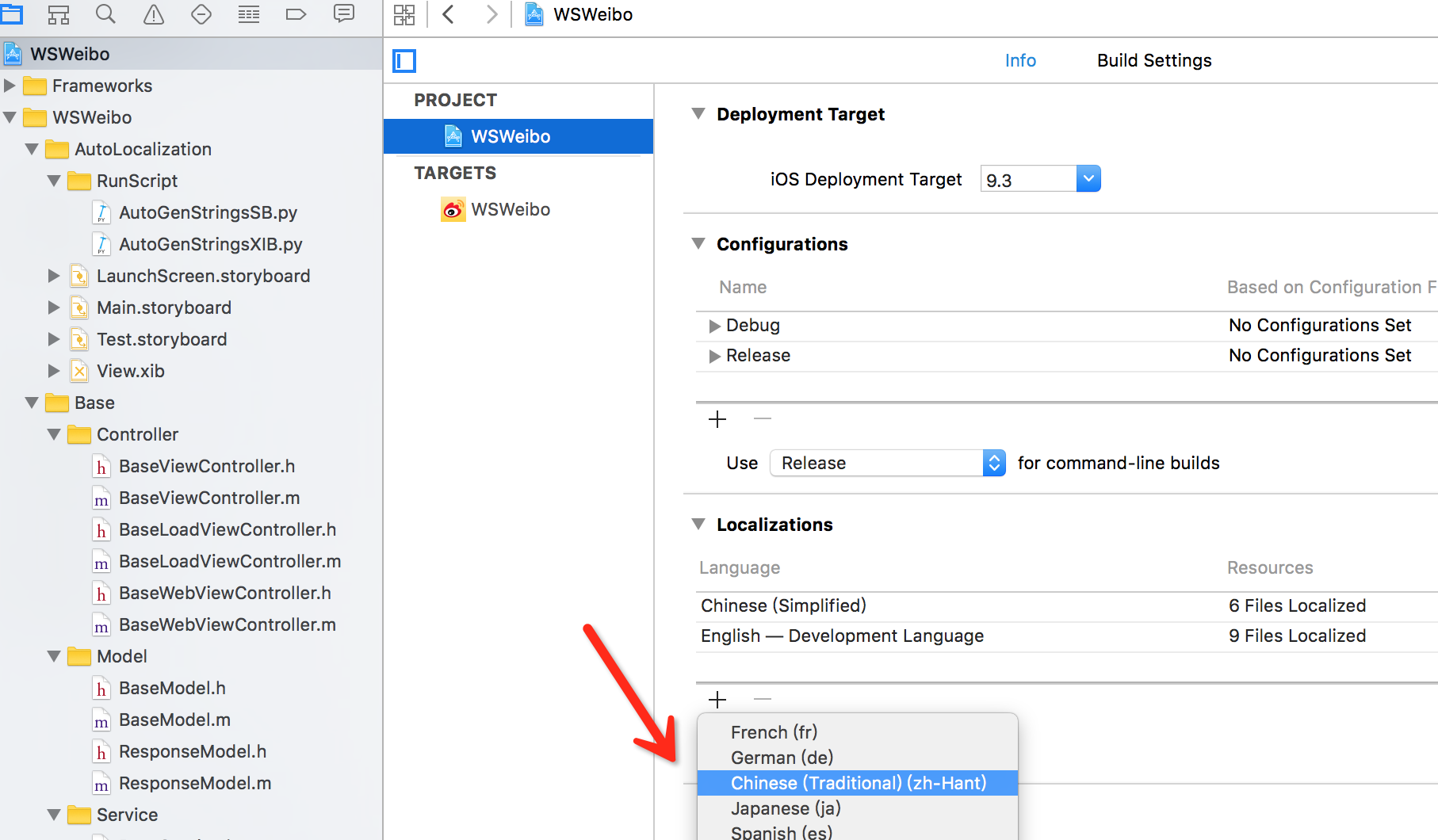The image size is (1438, 840).
Task: Collapse the Service folder
Action: click(54, 815)
